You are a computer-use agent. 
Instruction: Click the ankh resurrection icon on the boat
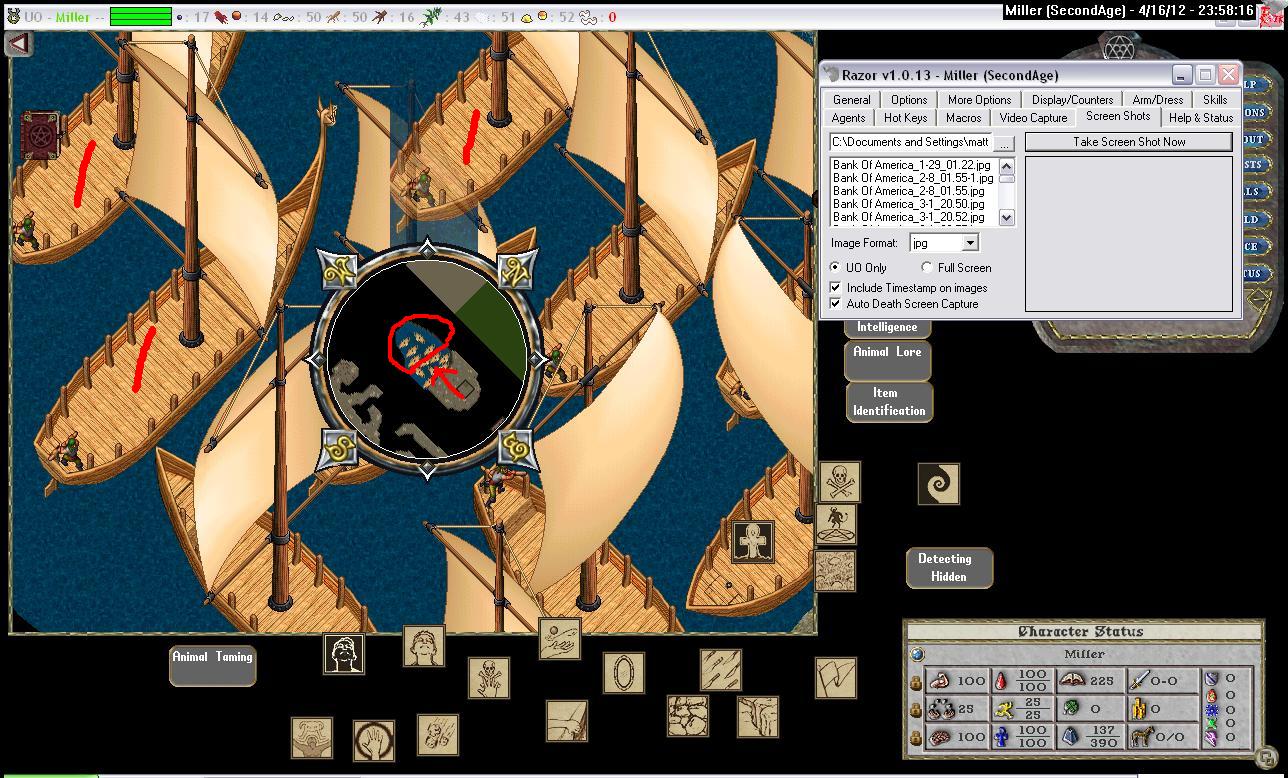coord(752,542)
